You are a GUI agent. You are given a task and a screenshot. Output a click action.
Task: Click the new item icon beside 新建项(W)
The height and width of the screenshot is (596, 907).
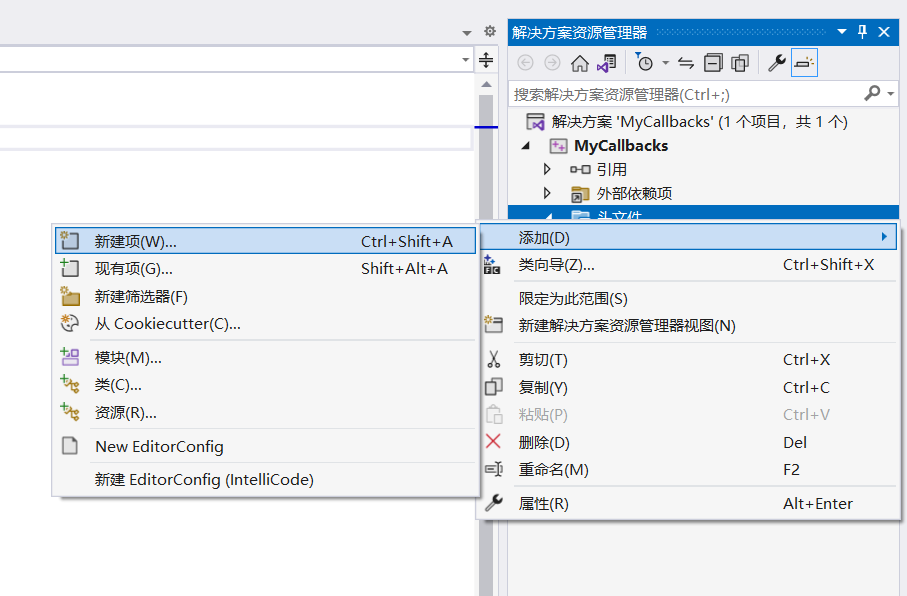(70, 240)
